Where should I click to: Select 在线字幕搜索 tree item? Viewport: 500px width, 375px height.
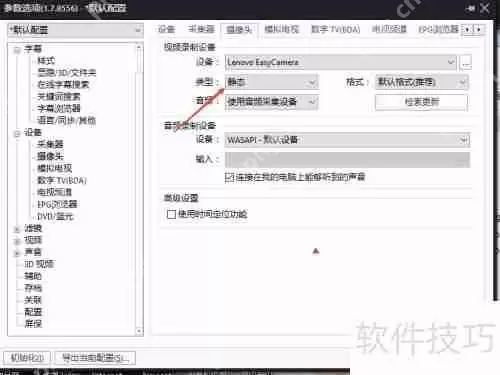tap(63, 85)
